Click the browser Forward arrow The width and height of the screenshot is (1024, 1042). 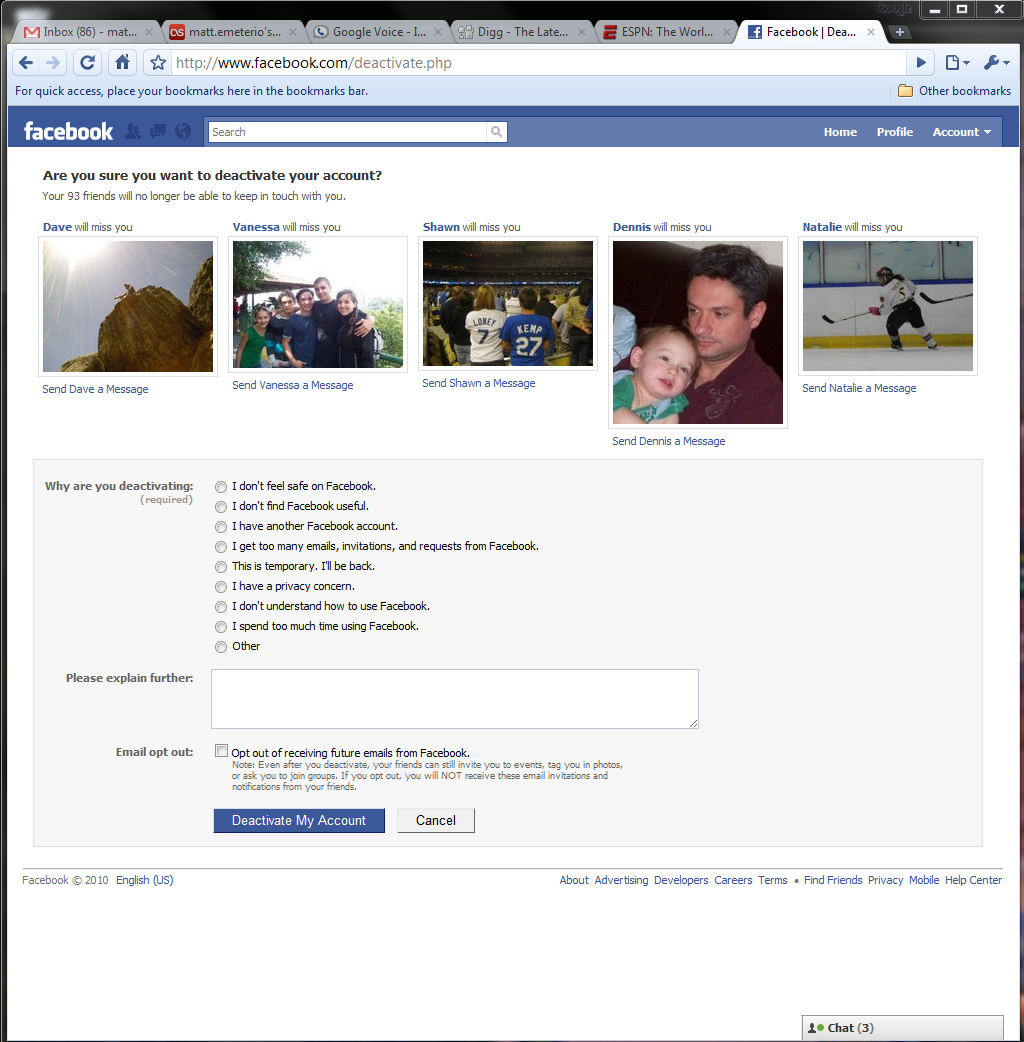pos(53,62)
